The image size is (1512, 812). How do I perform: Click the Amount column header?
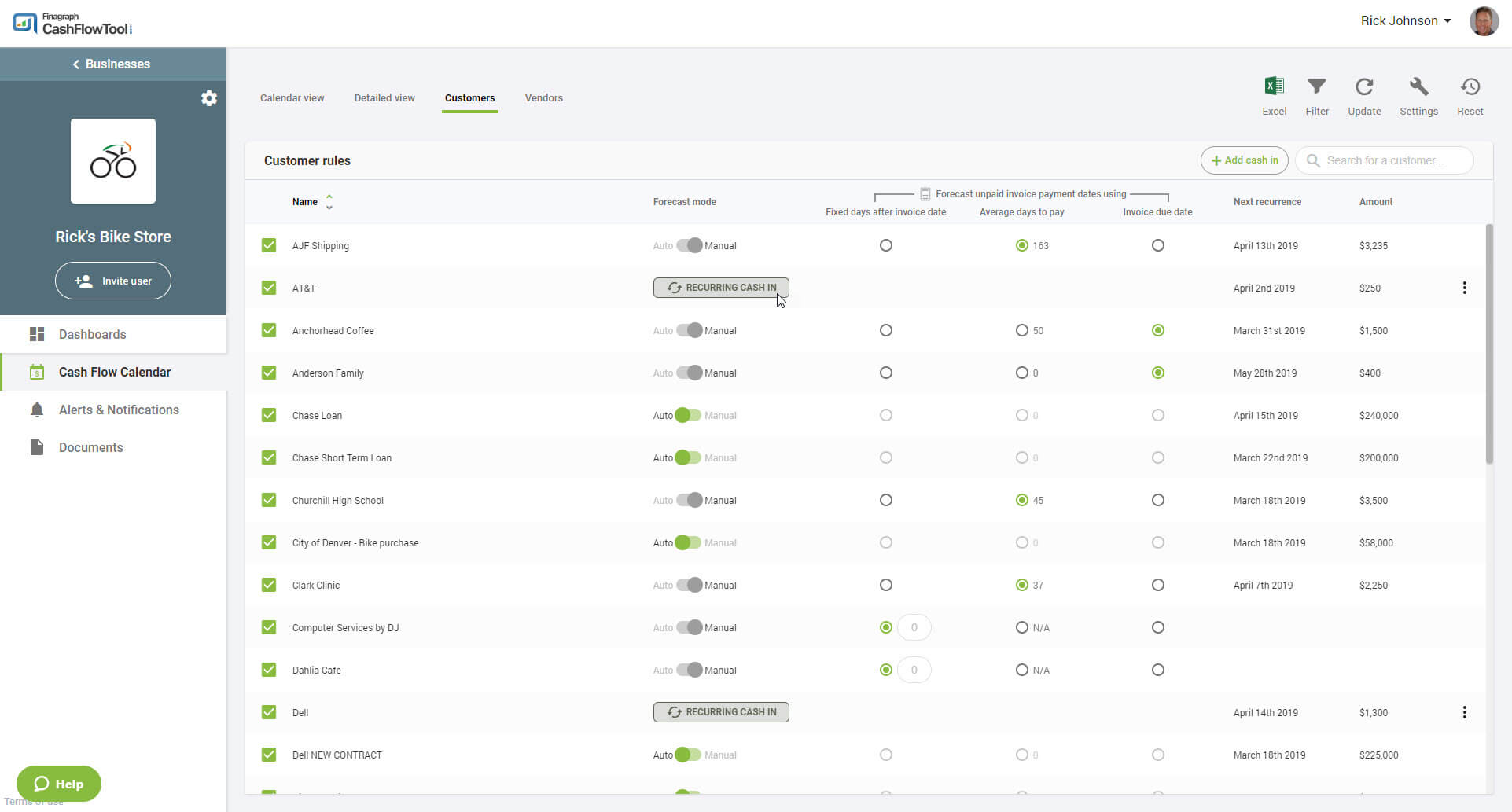(1375, 202)
